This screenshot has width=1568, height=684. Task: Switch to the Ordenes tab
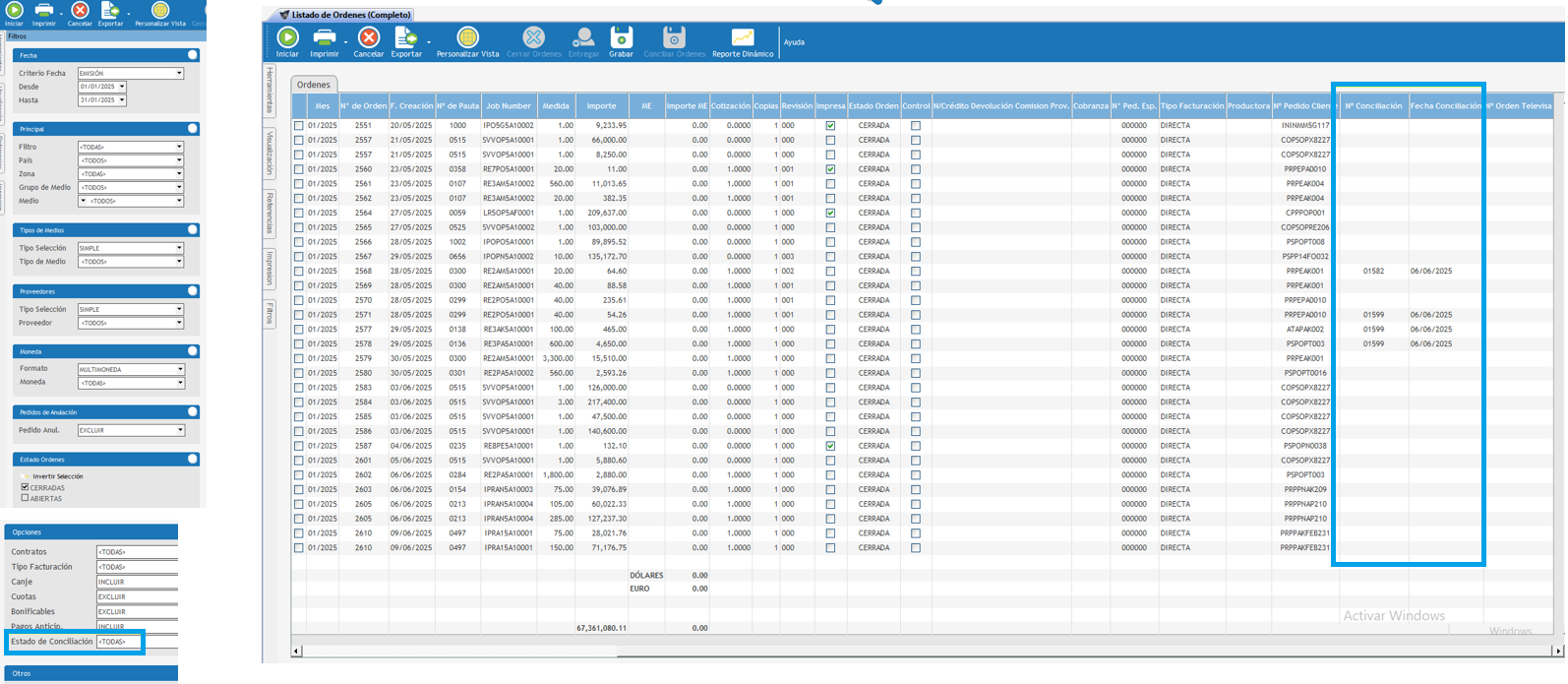(x=314, y=85)
